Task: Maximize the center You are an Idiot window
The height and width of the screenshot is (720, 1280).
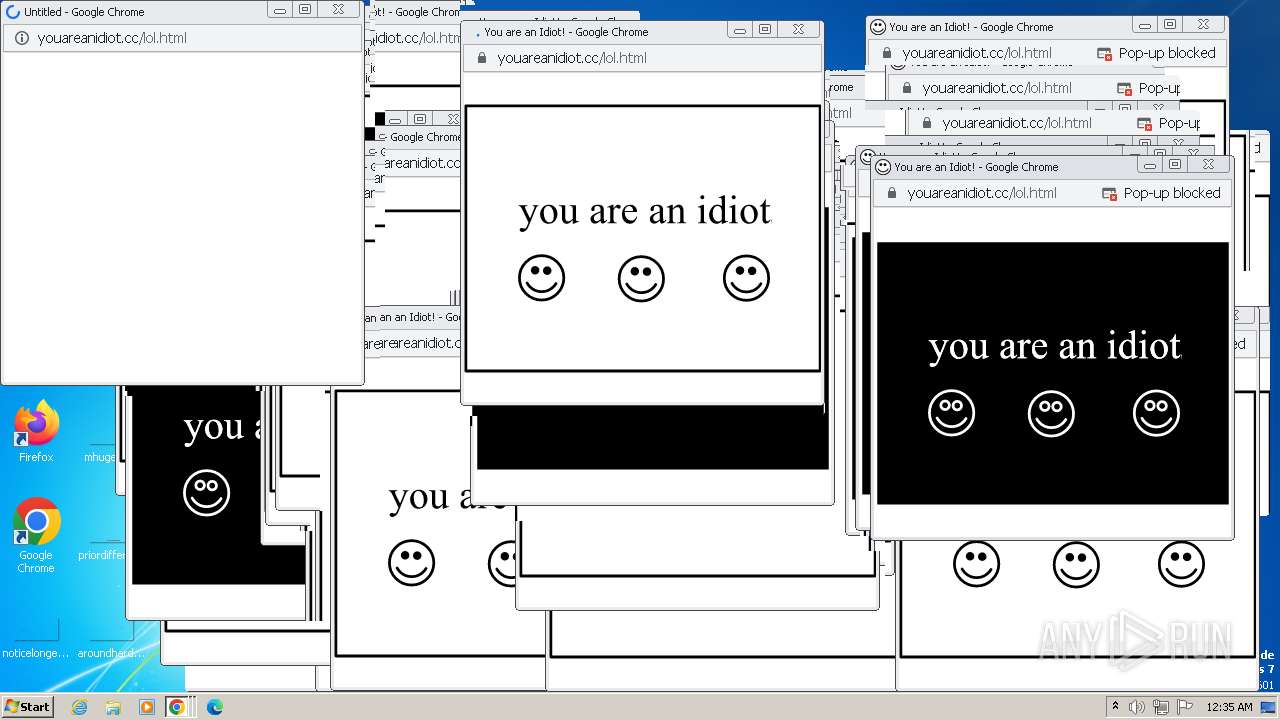Action: [765, 30]
